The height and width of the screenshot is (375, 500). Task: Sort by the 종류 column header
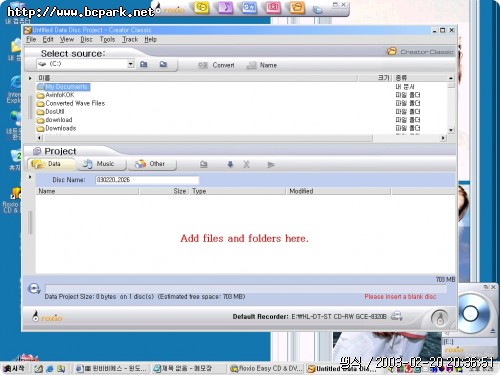click(420, 78)
